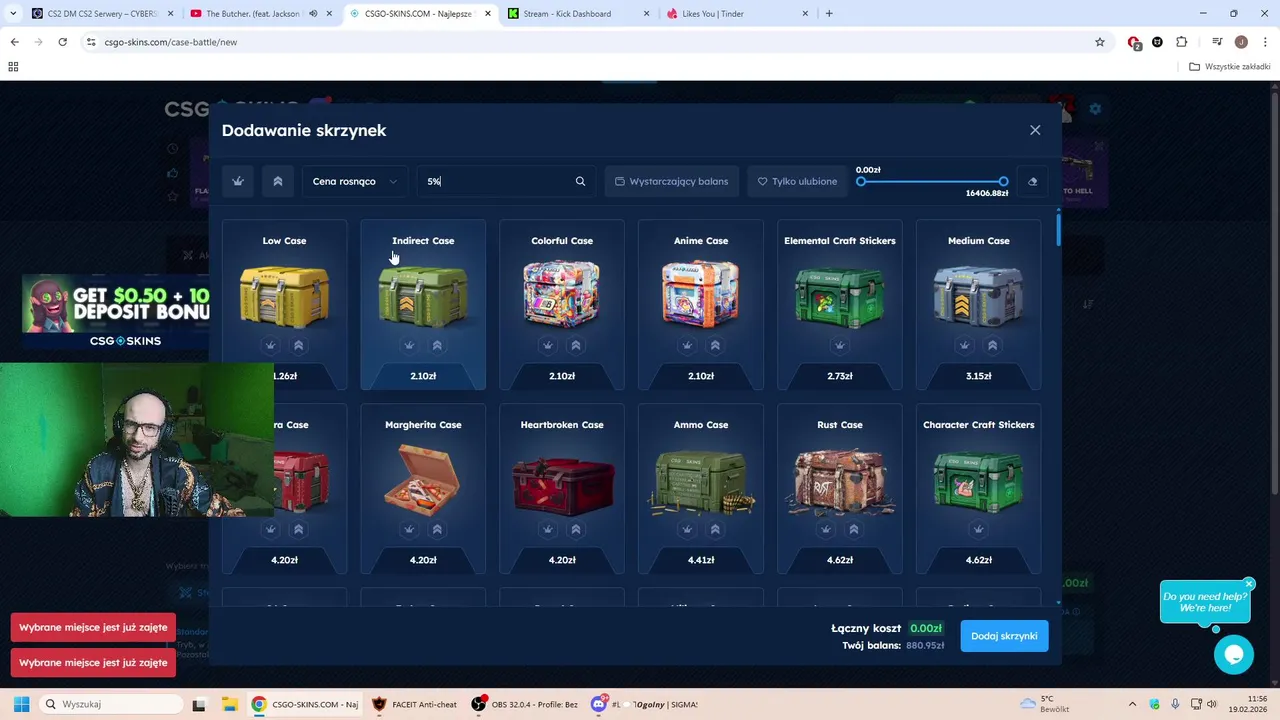Click the search magnifier icon
The width and height of the screenshot is (1280, 720).
(x=580, y=181)
